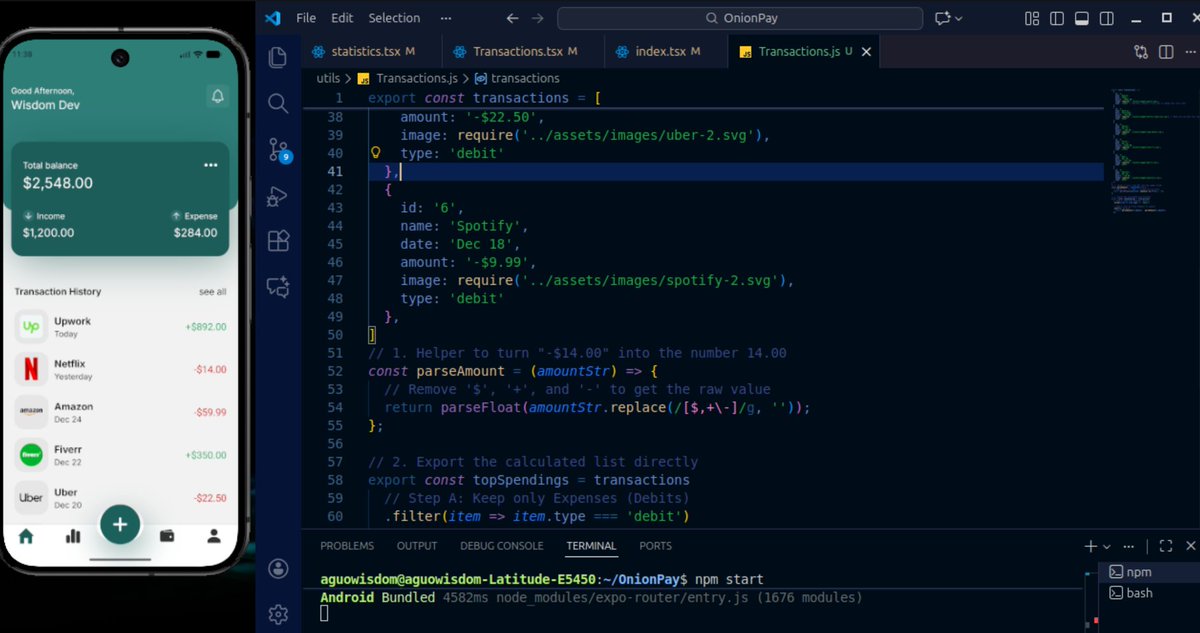Tap the notification bell in phone app
Screen dimensions: 1200x633
(x=217, y=96)
